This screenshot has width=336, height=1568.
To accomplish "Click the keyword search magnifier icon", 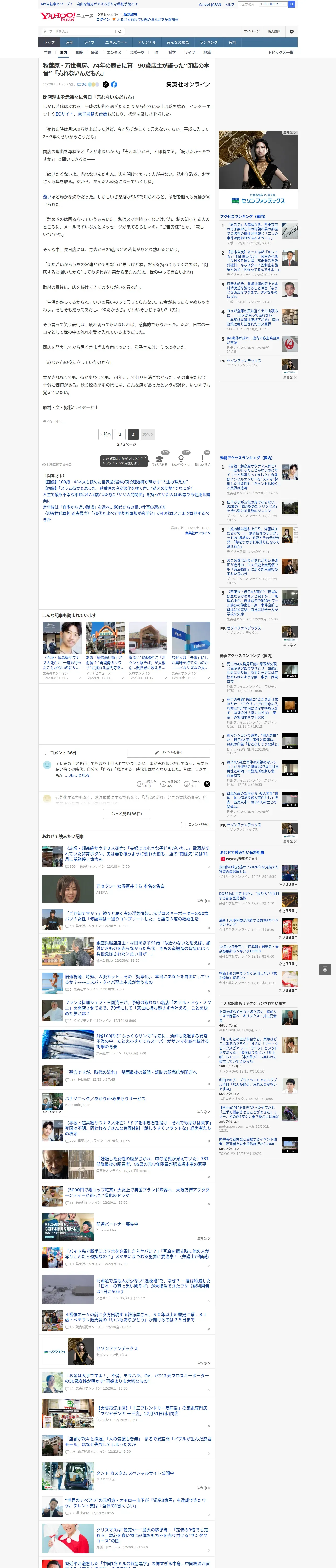I will 120,32.
